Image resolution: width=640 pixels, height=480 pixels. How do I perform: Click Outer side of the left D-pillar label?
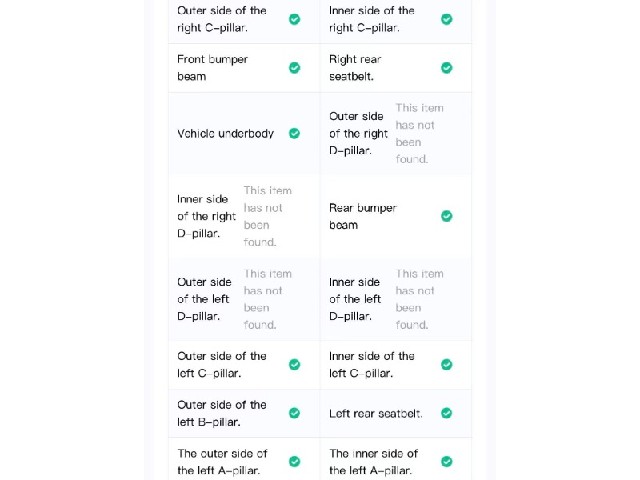[204, 299]
